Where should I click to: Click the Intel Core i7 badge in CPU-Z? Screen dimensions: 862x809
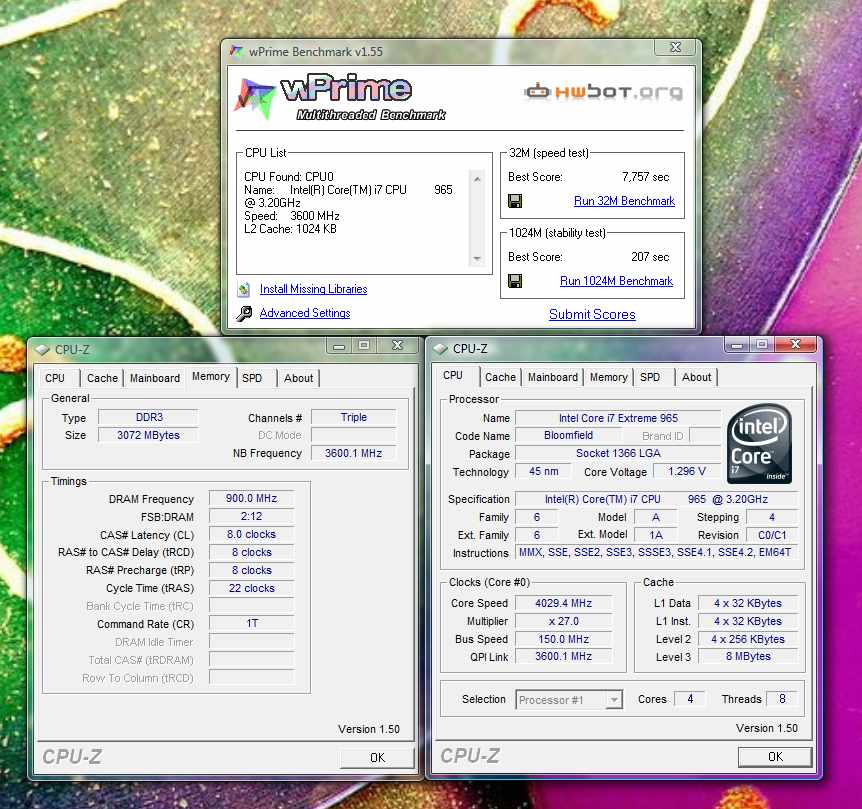click(x=759, y=444)
